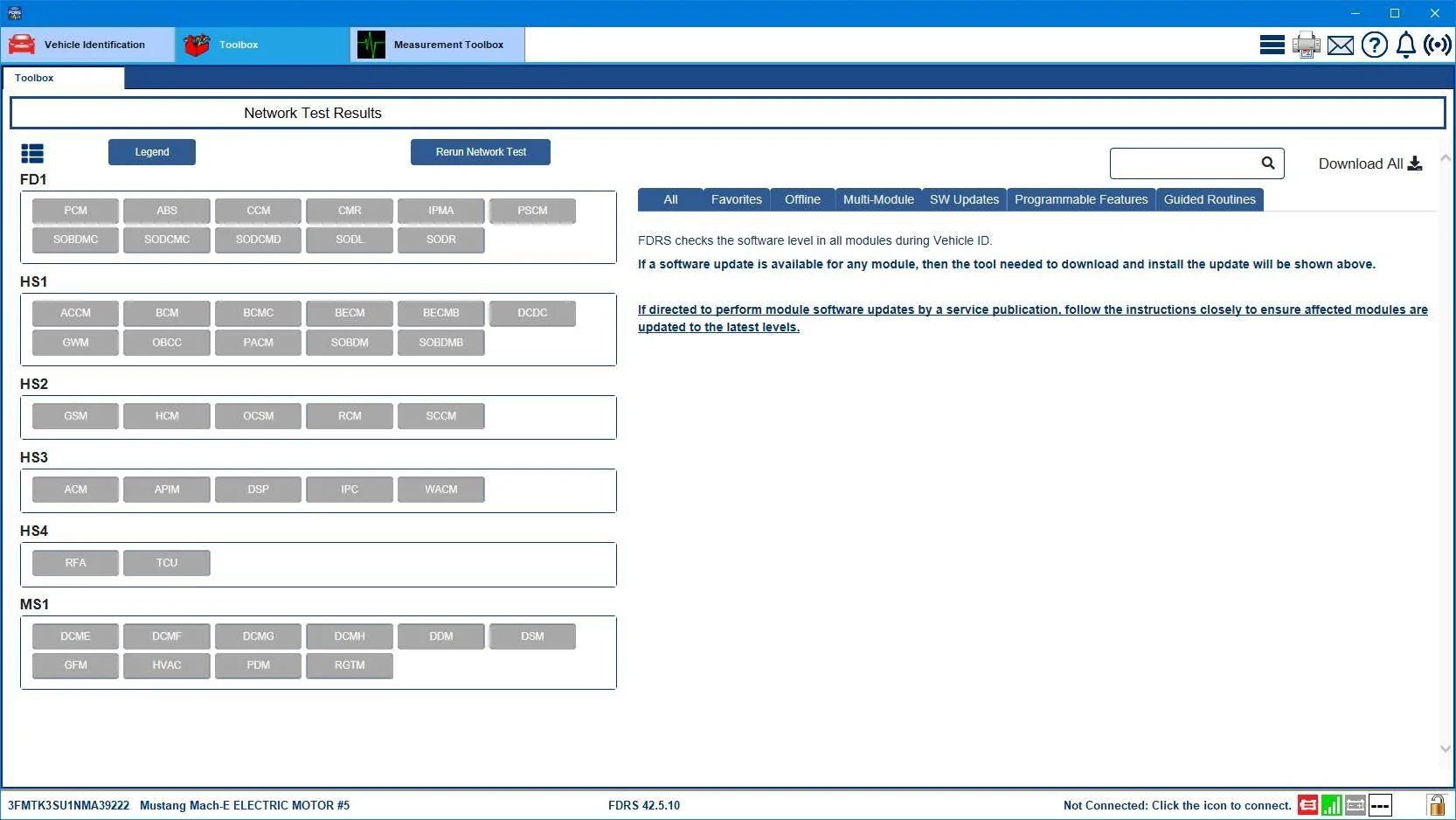1456x820 pixels.
Task: Click red vehicle connection icon in status bar
Action: pyautogui.click(x=1308, y=805)
